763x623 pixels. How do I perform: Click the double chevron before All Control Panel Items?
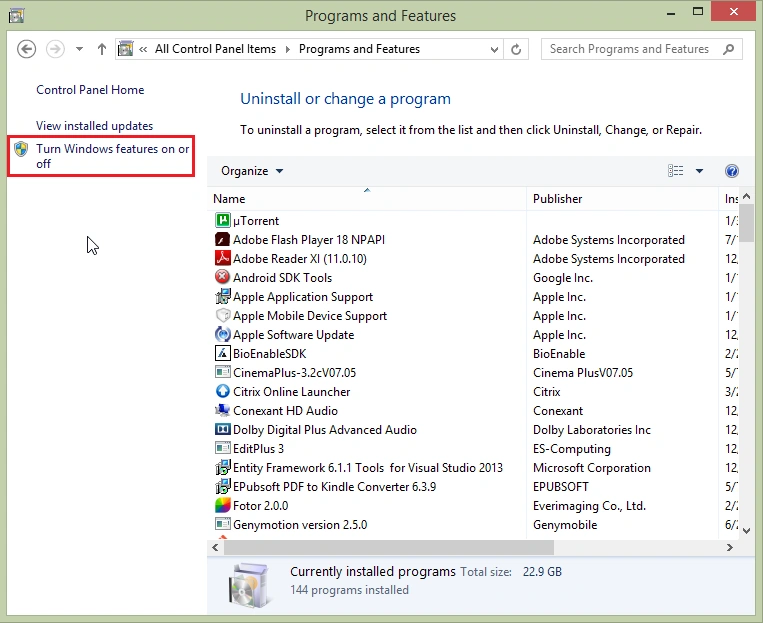click(x=143, y=49)
